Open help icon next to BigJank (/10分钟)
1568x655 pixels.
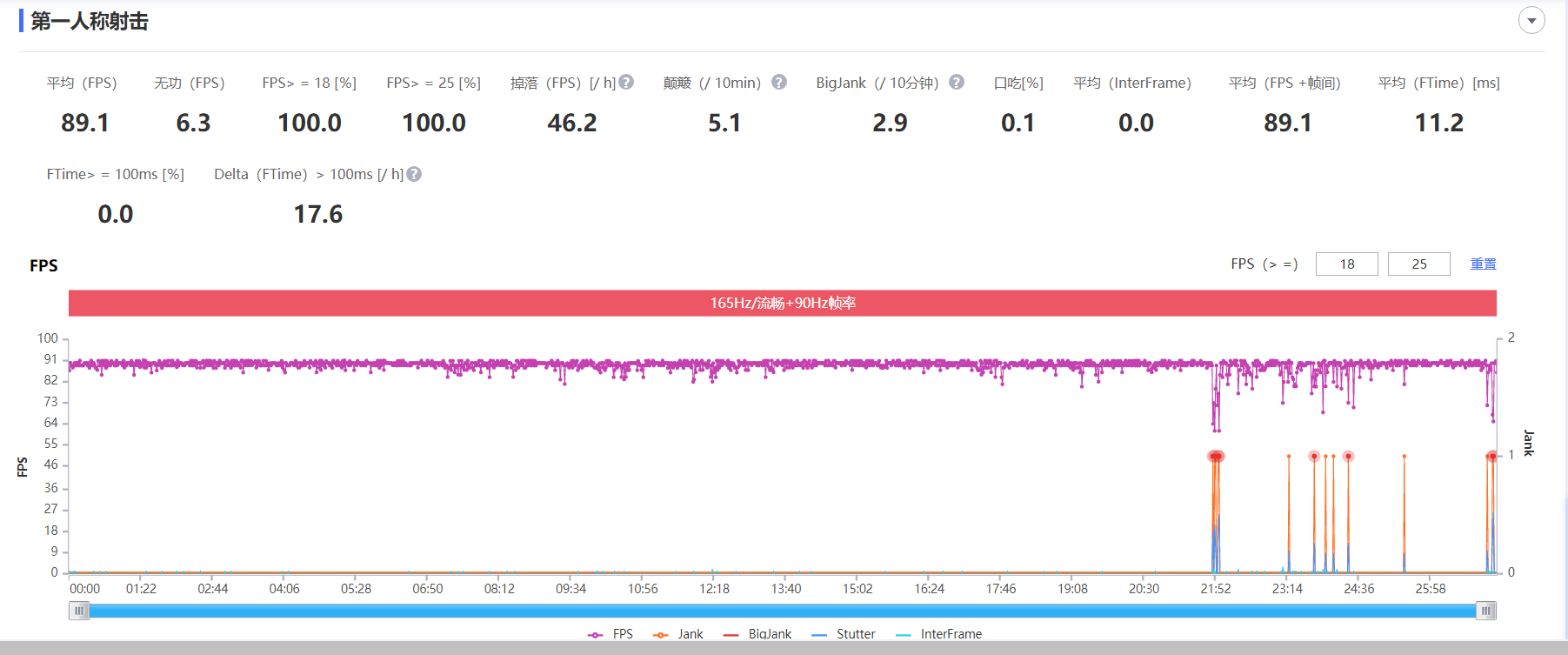pos(957,83)
